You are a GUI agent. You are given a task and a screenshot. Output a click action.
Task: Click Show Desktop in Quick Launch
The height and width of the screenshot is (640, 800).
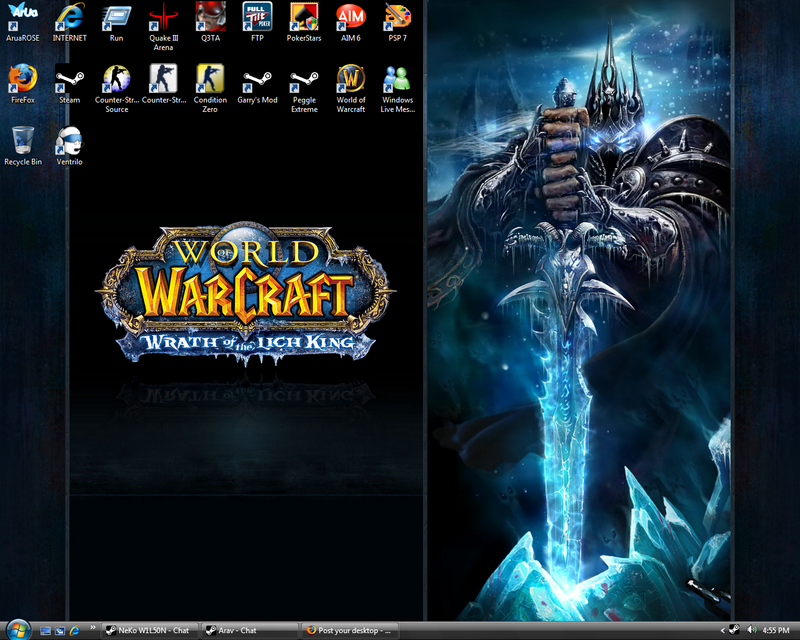click(x=45, y=631)
